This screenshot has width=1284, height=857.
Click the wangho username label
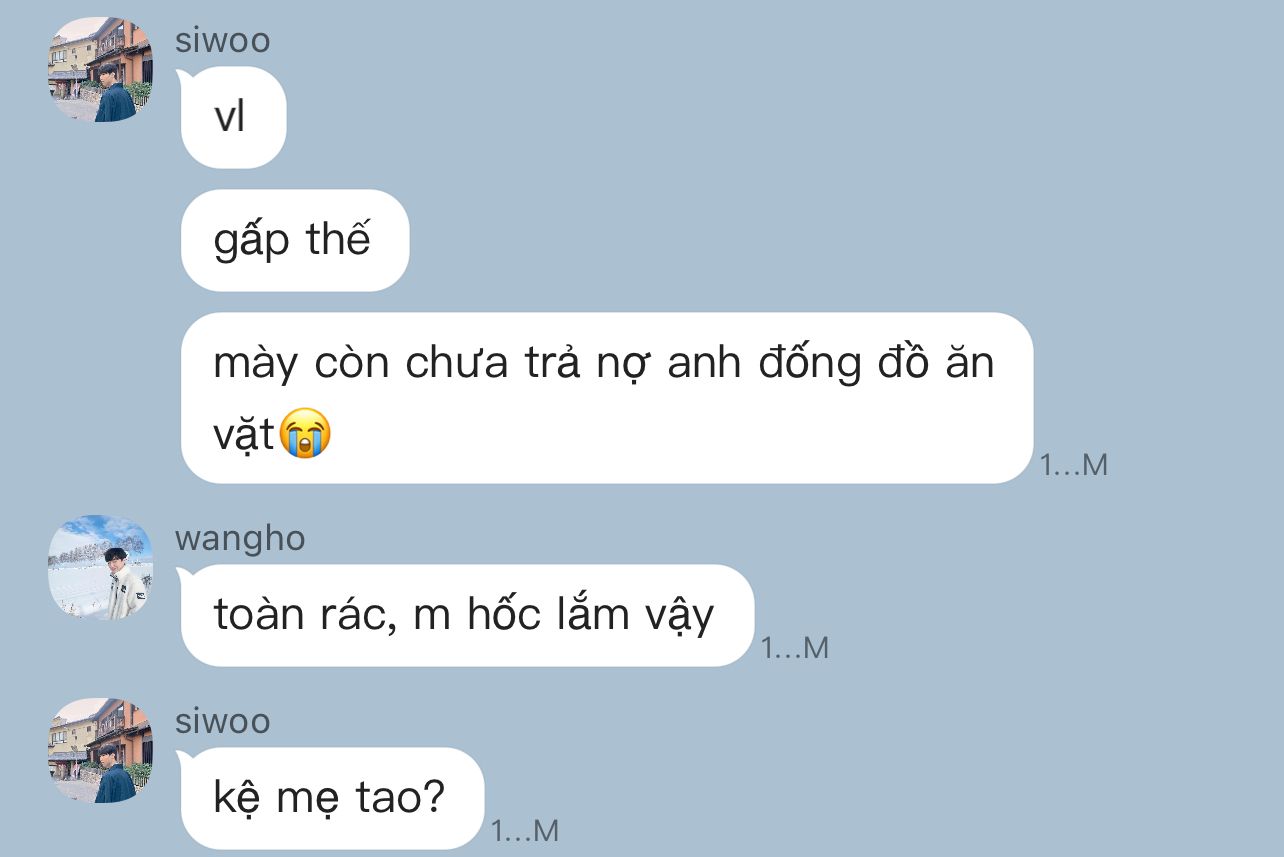click(x=240, y=539)
